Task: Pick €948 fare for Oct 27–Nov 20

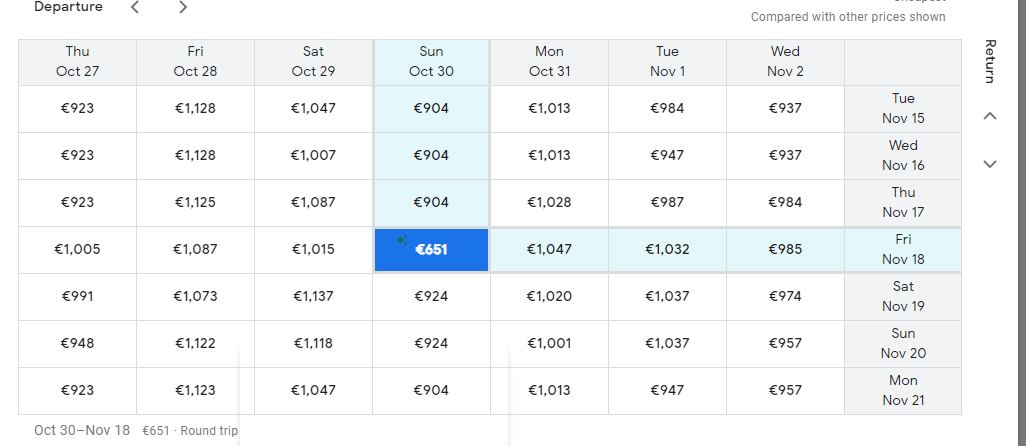Action: (x=77, y=343)
